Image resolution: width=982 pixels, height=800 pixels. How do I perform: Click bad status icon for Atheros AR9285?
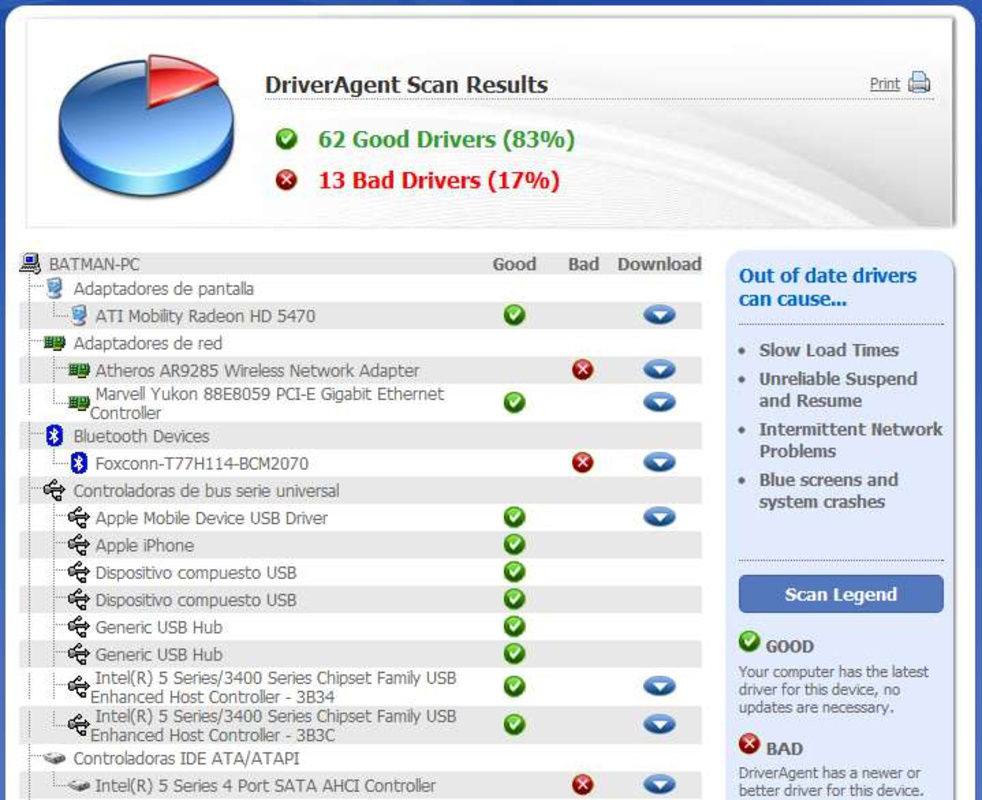(x=582, y=369)
